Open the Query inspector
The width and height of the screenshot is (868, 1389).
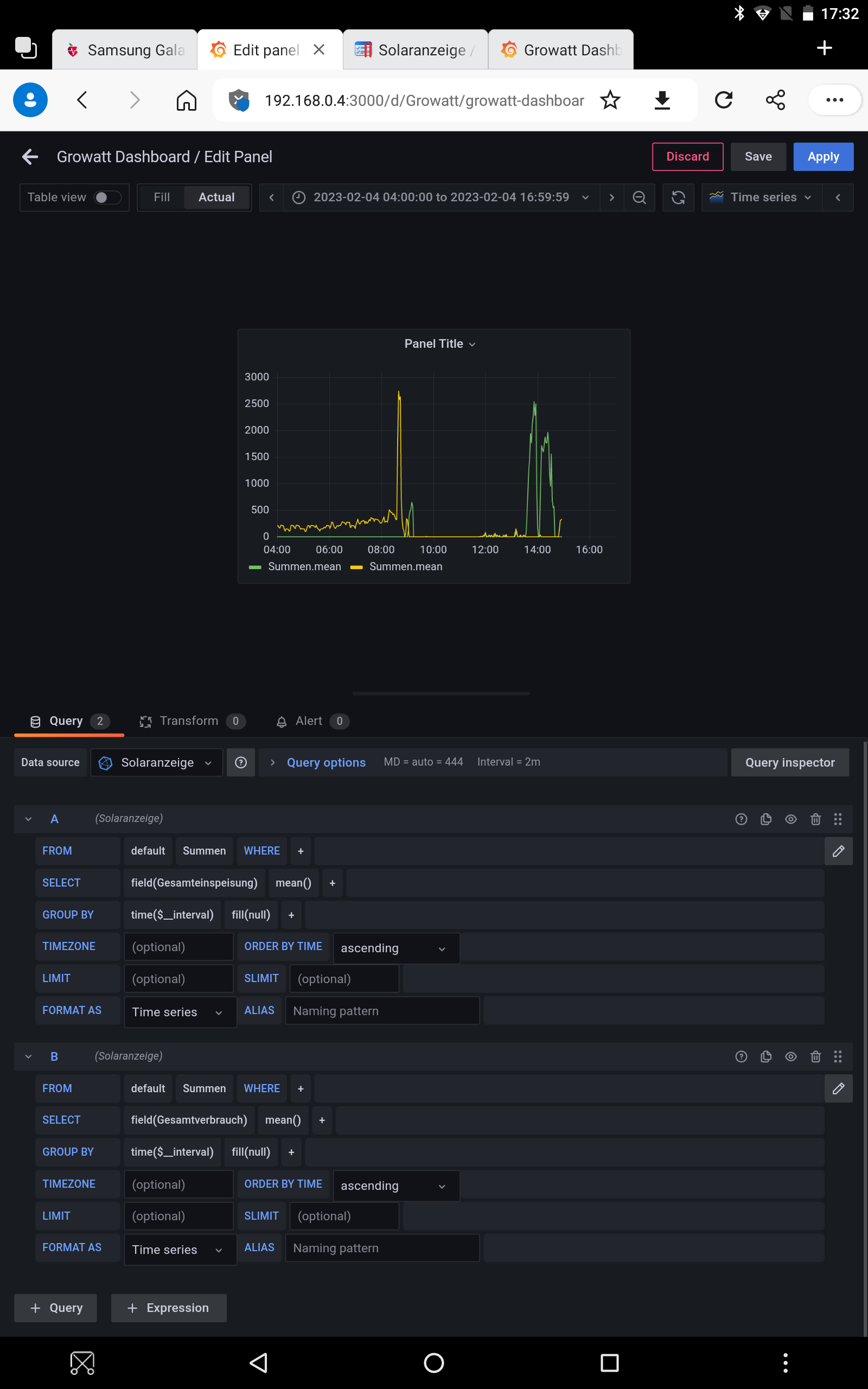789,762
